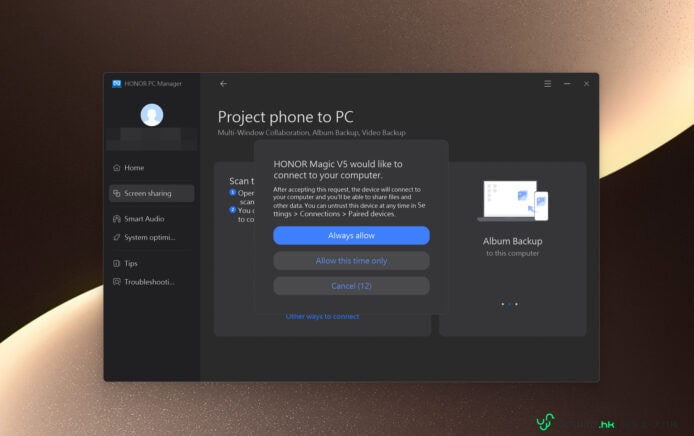The width and height of the screenshot is (694, 436).
Task: Open Smart Audio section
Action: [x=151, y=219]
